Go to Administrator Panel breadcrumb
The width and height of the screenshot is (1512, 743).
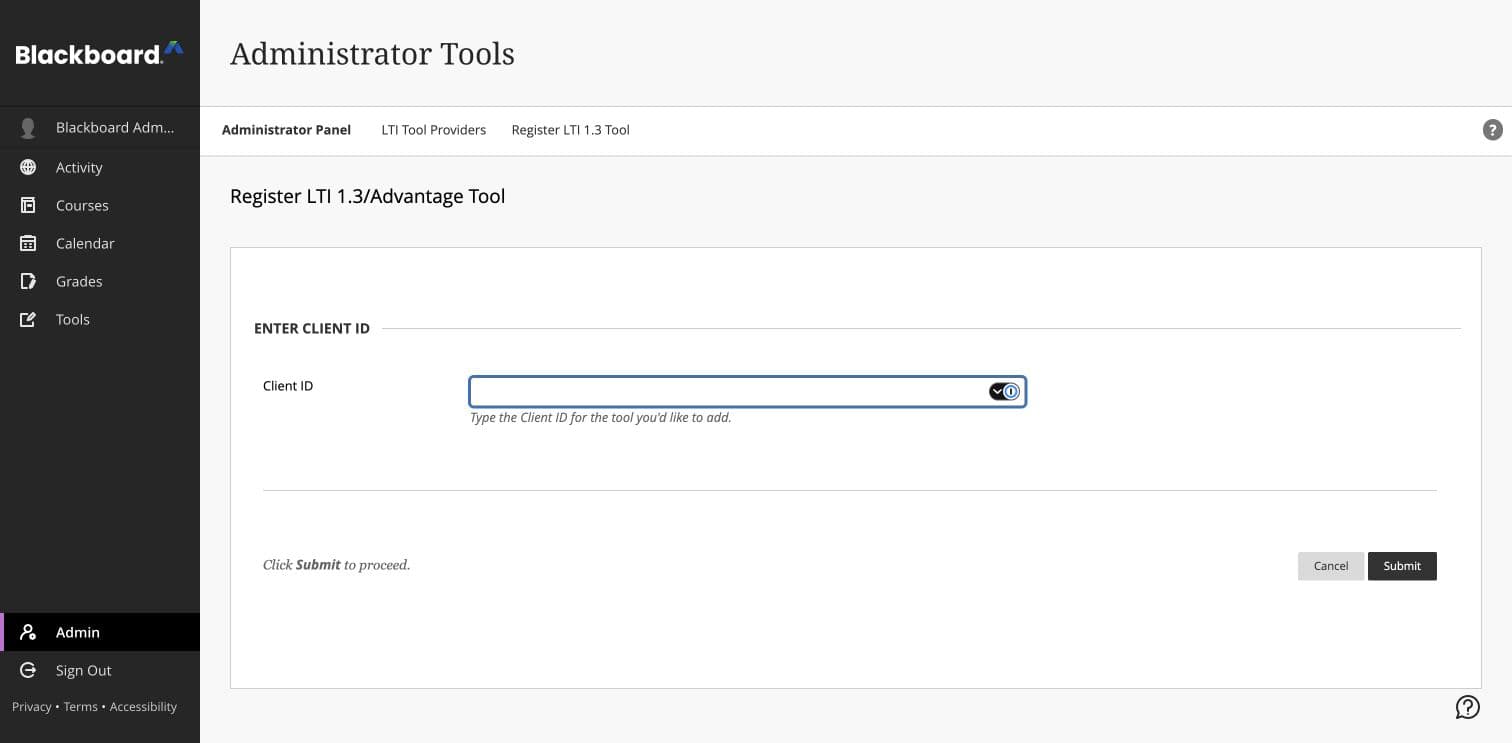[x=286, y=130]
